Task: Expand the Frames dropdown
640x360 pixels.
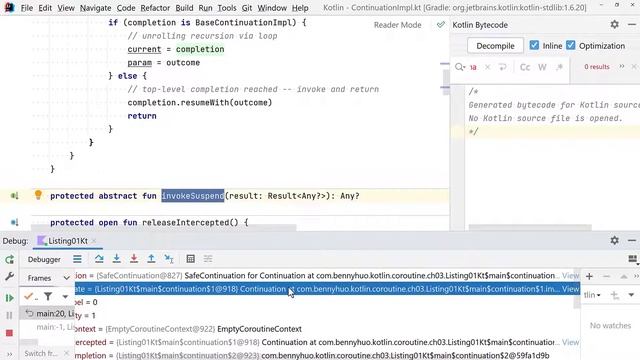Action: coord(67,278)
